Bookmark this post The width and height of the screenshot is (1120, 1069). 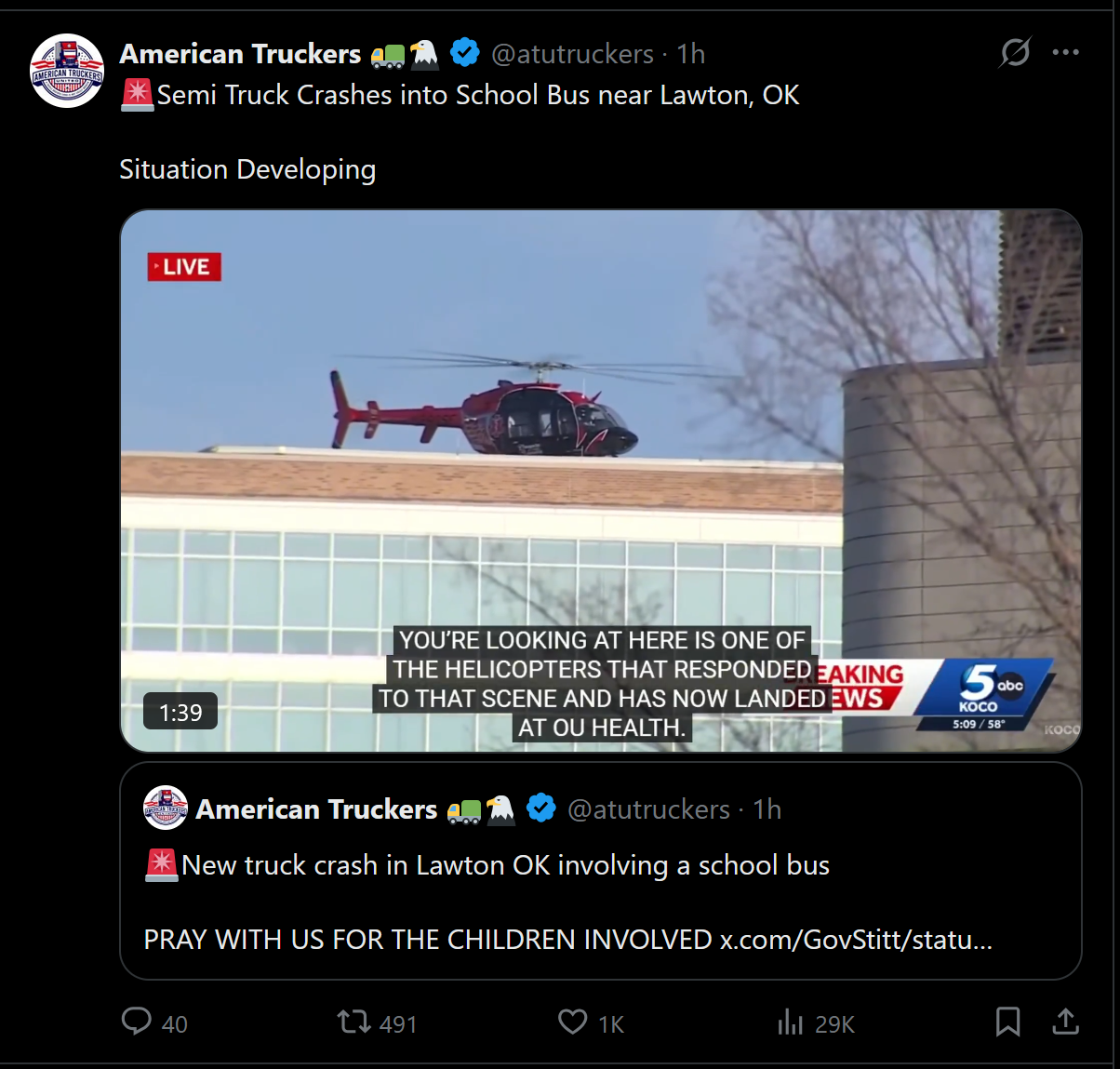[1007, 1022]
